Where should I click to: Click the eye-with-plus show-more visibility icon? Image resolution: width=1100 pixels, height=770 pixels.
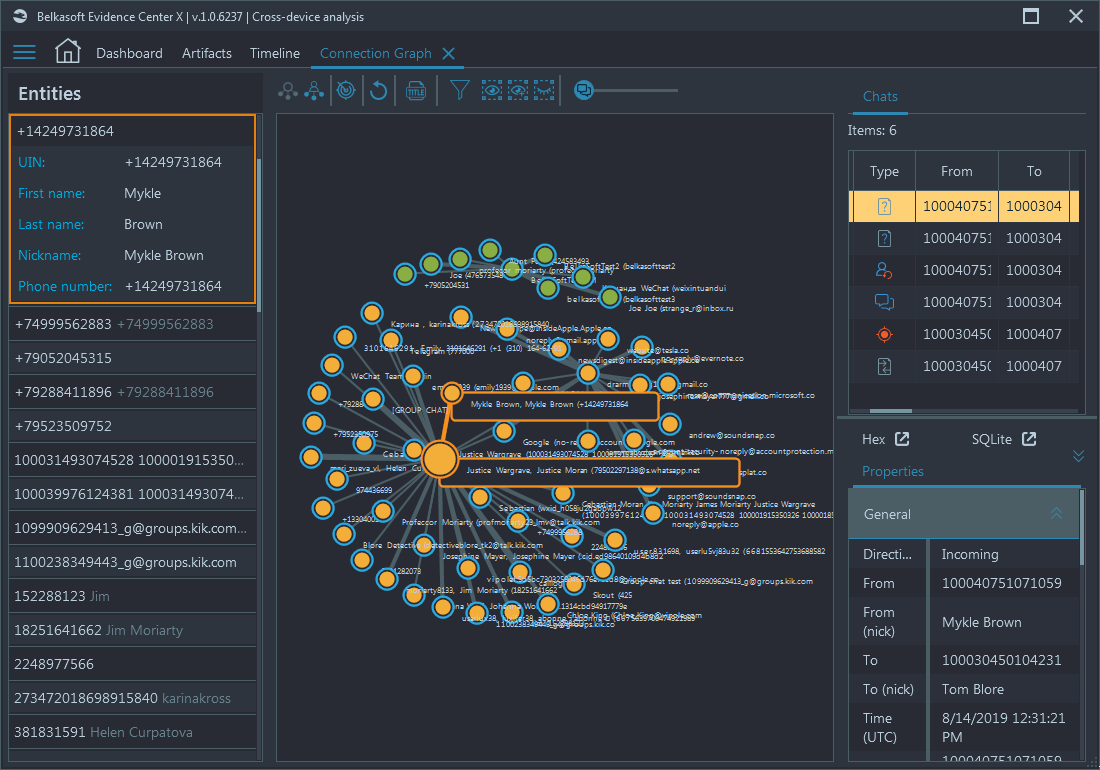click(518, 90)
